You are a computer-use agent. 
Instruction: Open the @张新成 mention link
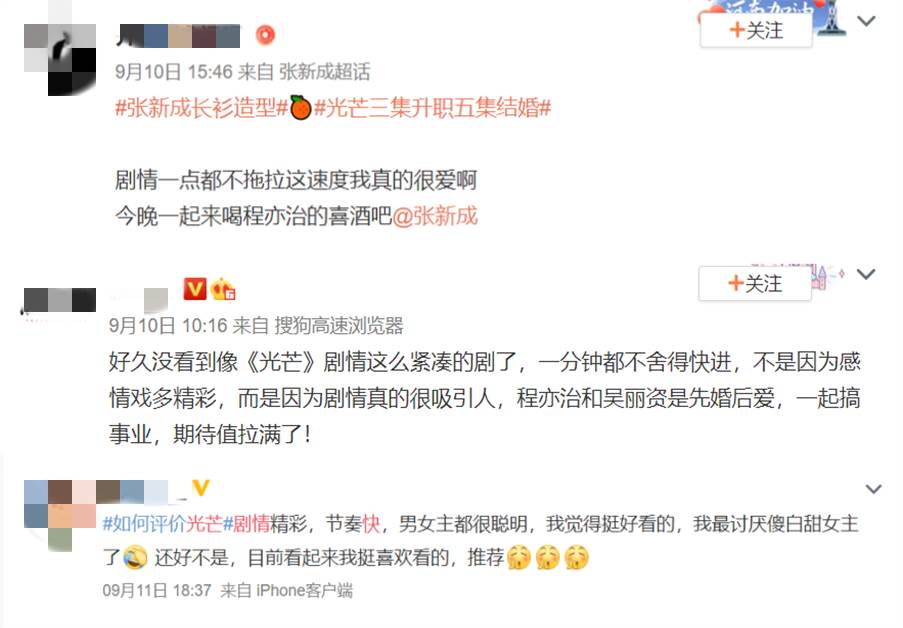[435, 216]
